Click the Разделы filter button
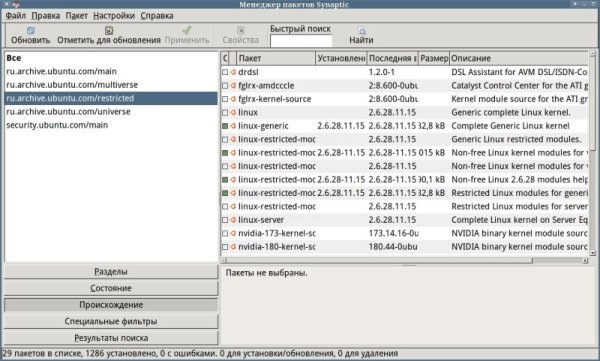The height and width of the screenshot is (361, 600). pos(111,271)
